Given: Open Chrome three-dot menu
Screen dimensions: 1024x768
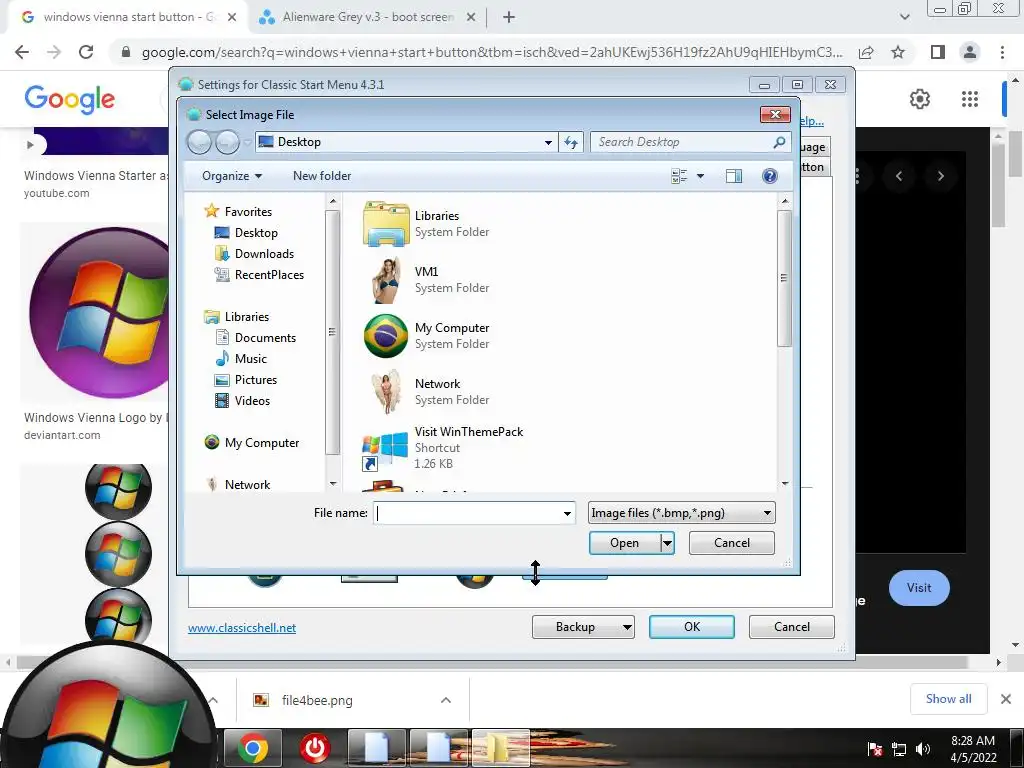Looking at the screenshot, I should tap(1002, 52).
